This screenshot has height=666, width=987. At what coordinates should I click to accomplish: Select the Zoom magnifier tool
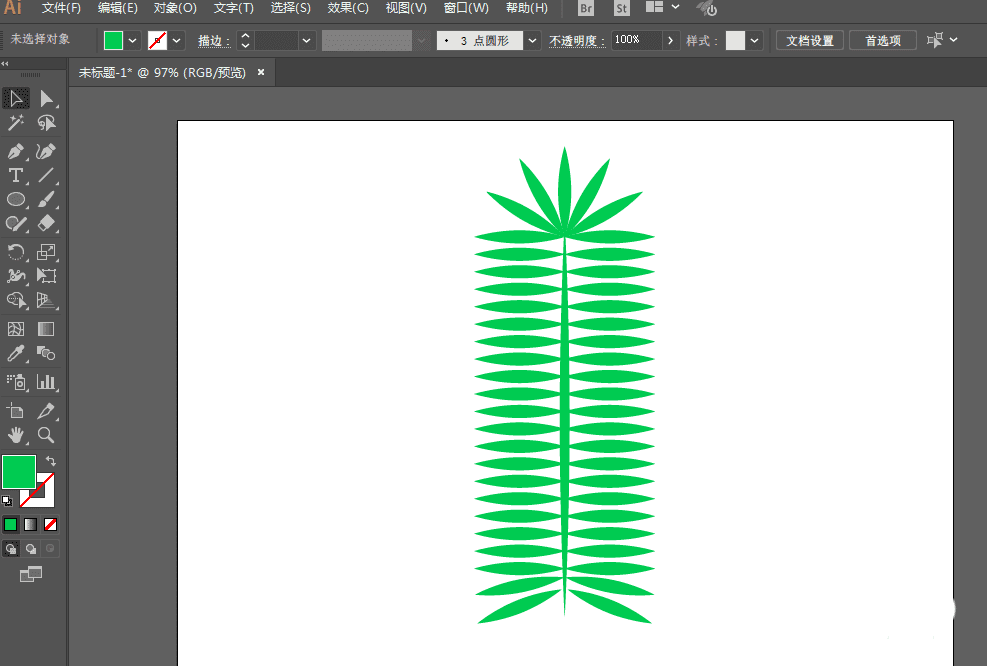point(46,435)
